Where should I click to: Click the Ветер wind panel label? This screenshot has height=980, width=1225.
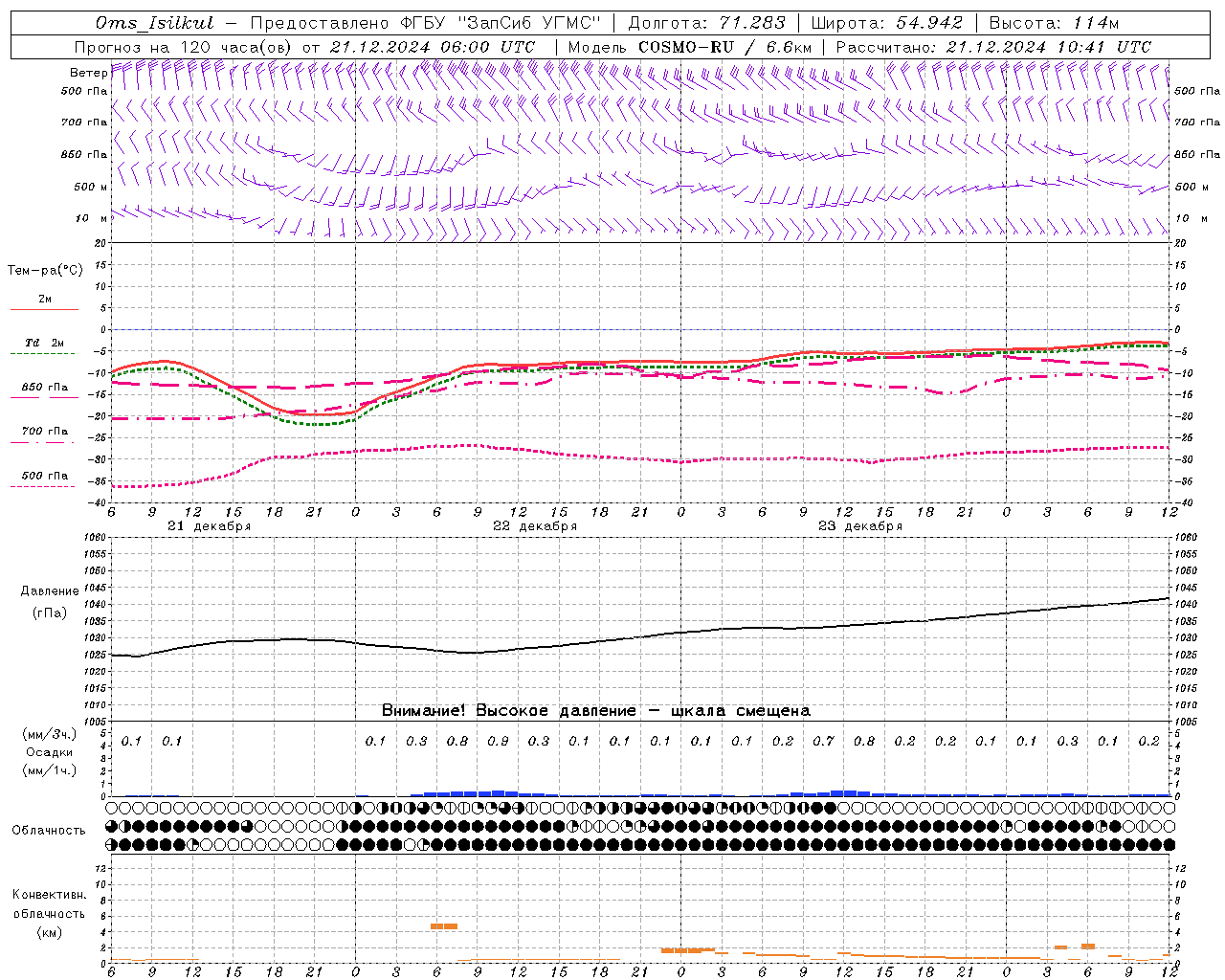point(88,73)
